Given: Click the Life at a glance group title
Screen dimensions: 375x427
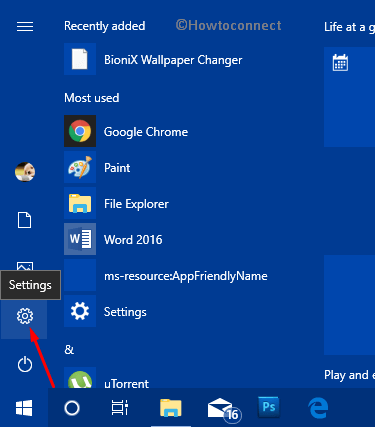Looking at the screenshot, I should click(x=349, y=27).
